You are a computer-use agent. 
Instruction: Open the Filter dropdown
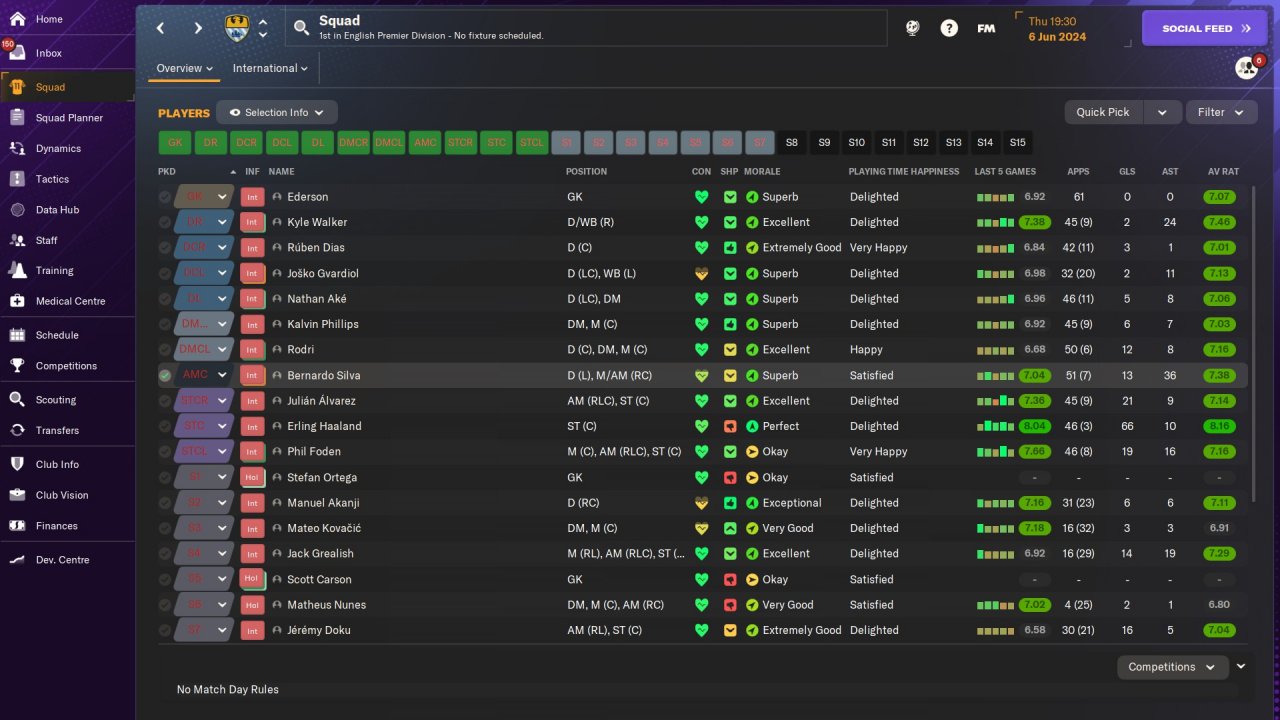[x=1221, y=113]
